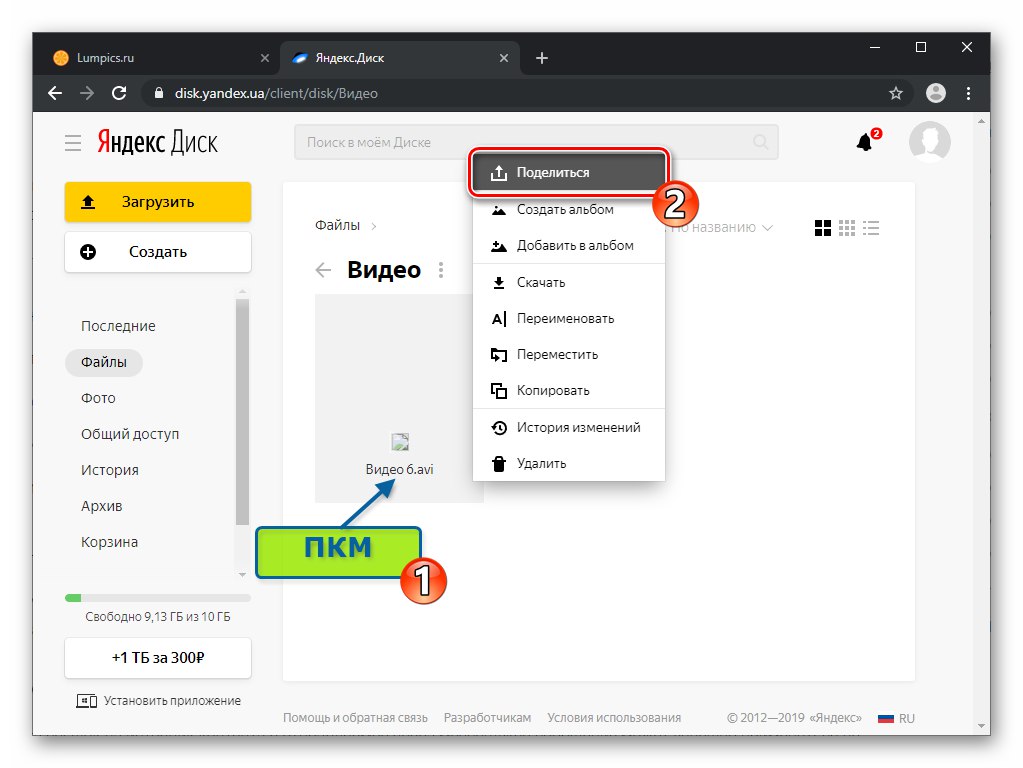Screen dimensions: 1023x768
Task: Open the three-dot menu next to Видео
Action: pos(441,270)
